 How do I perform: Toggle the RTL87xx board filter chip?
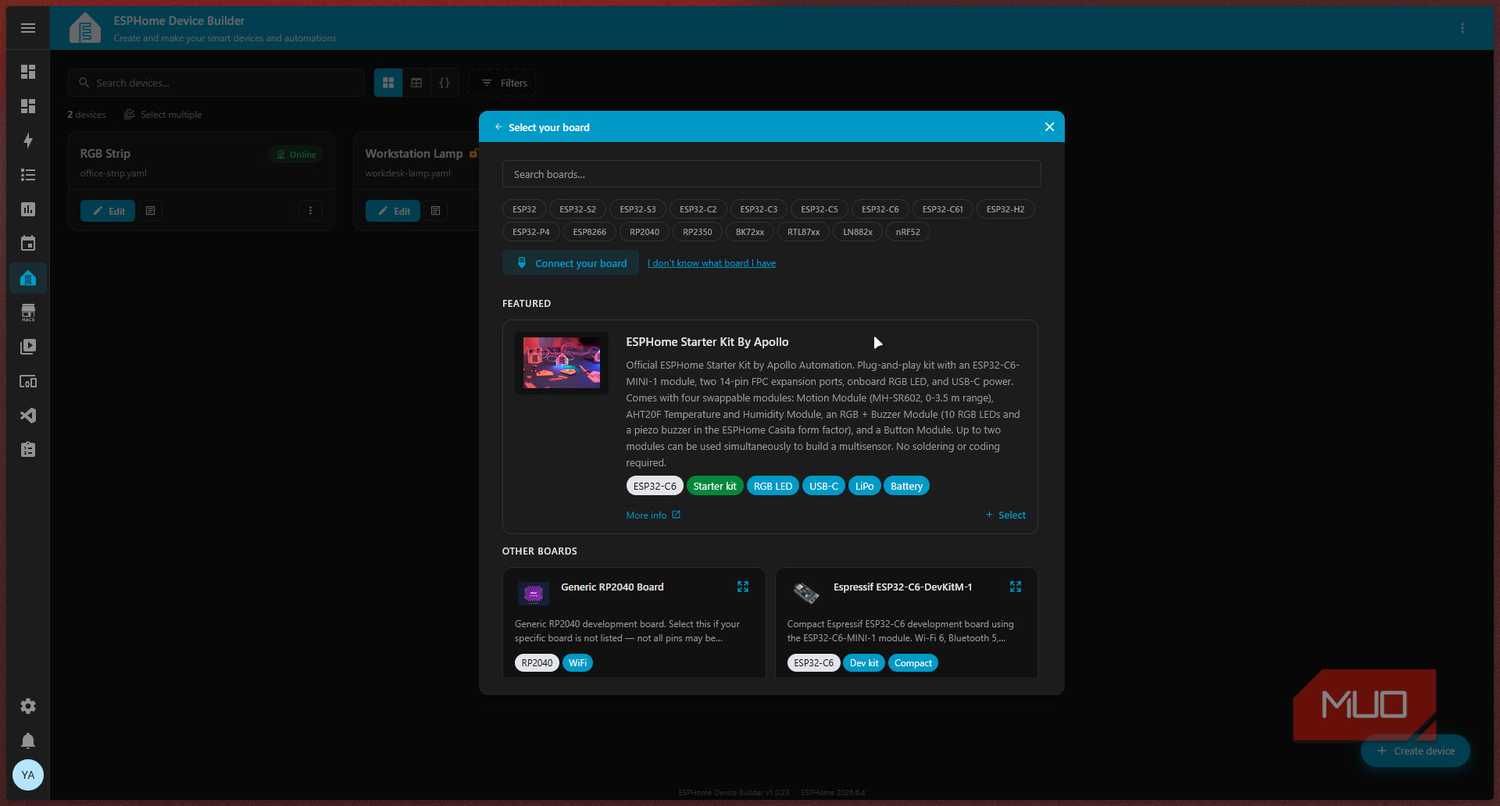point(803,232)
